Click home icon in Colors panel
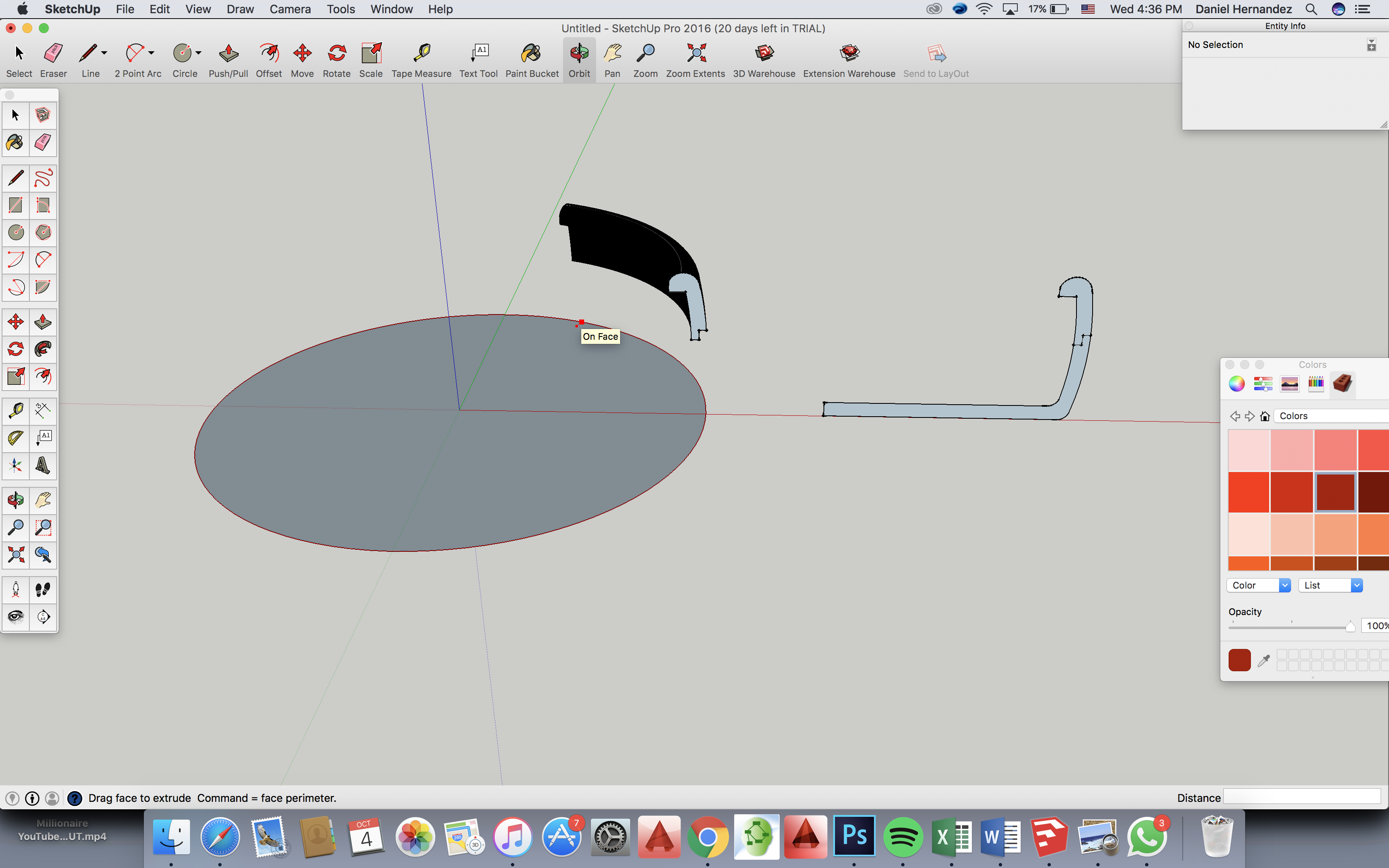 pos(1265,416)
